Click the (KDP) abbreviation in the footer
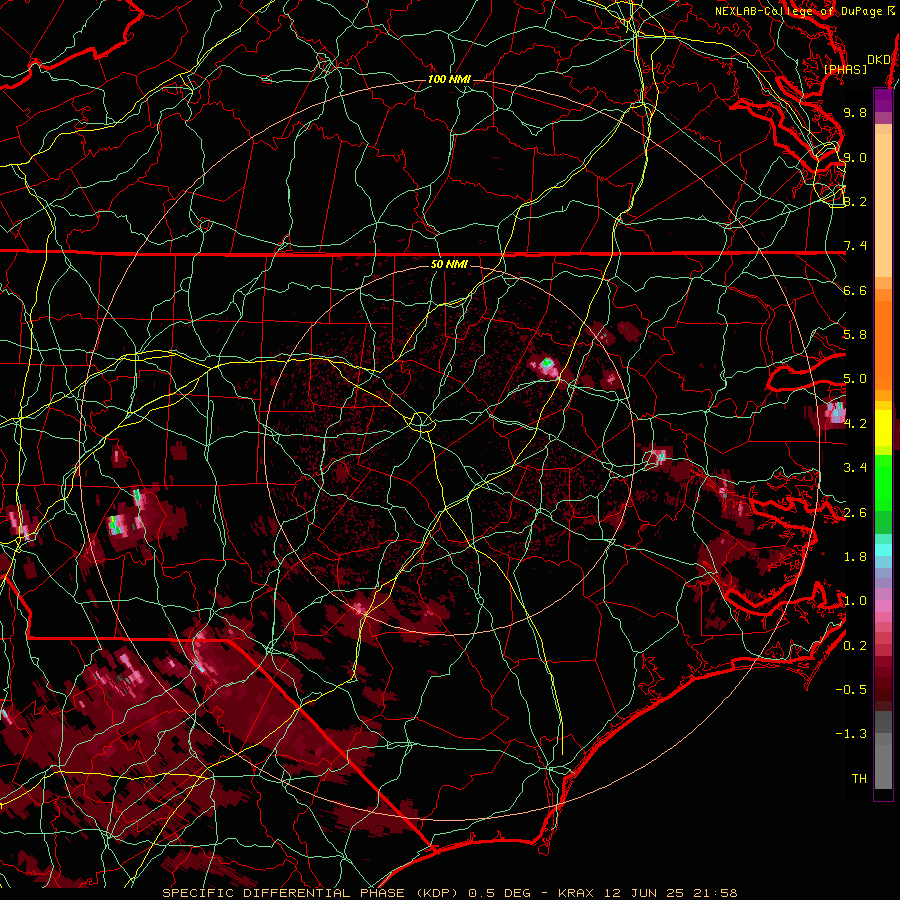 (x=436, y=893)
